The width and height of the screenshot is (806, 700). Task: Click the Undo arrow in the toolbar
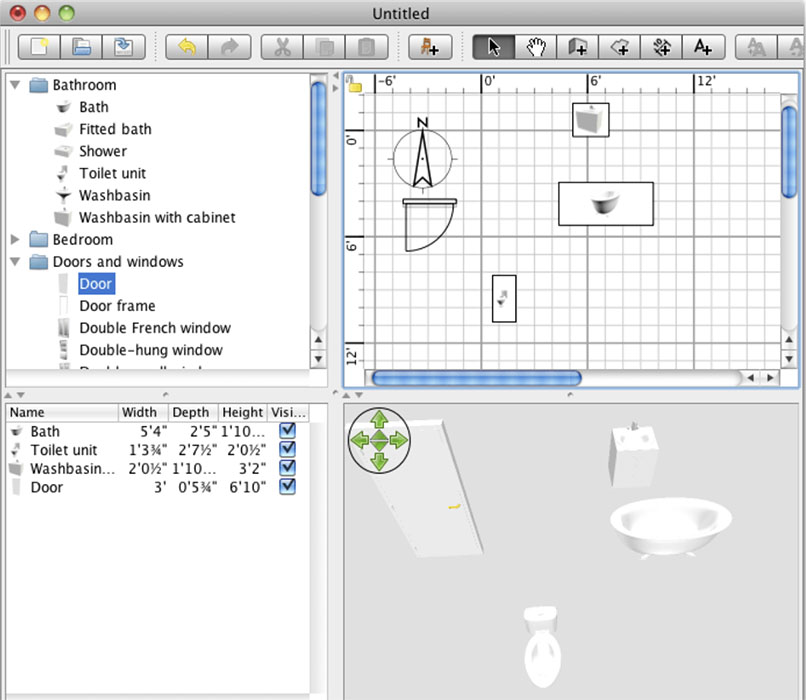pos(187,47)
